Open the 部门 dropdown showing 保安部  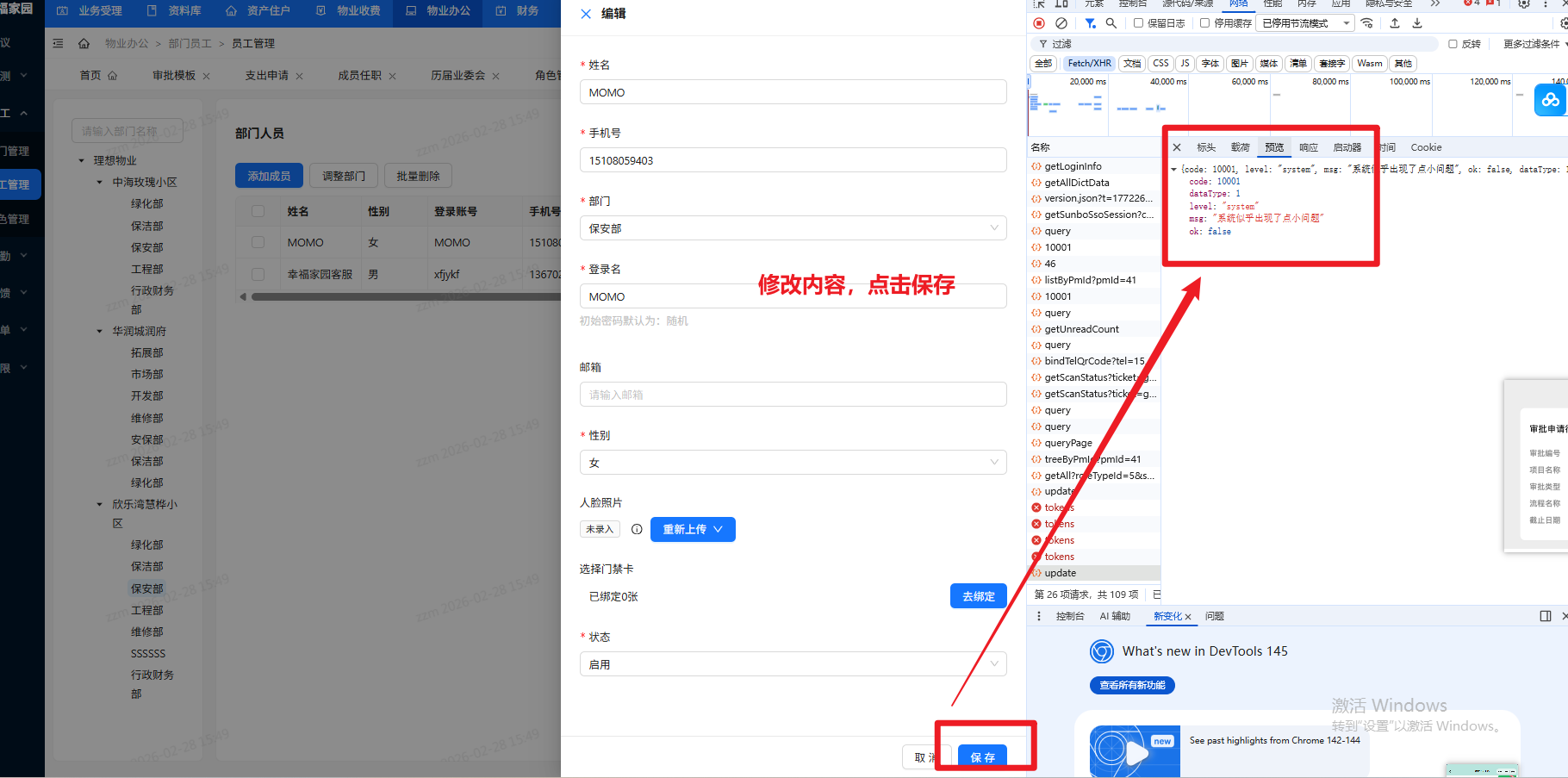(792, 227)
